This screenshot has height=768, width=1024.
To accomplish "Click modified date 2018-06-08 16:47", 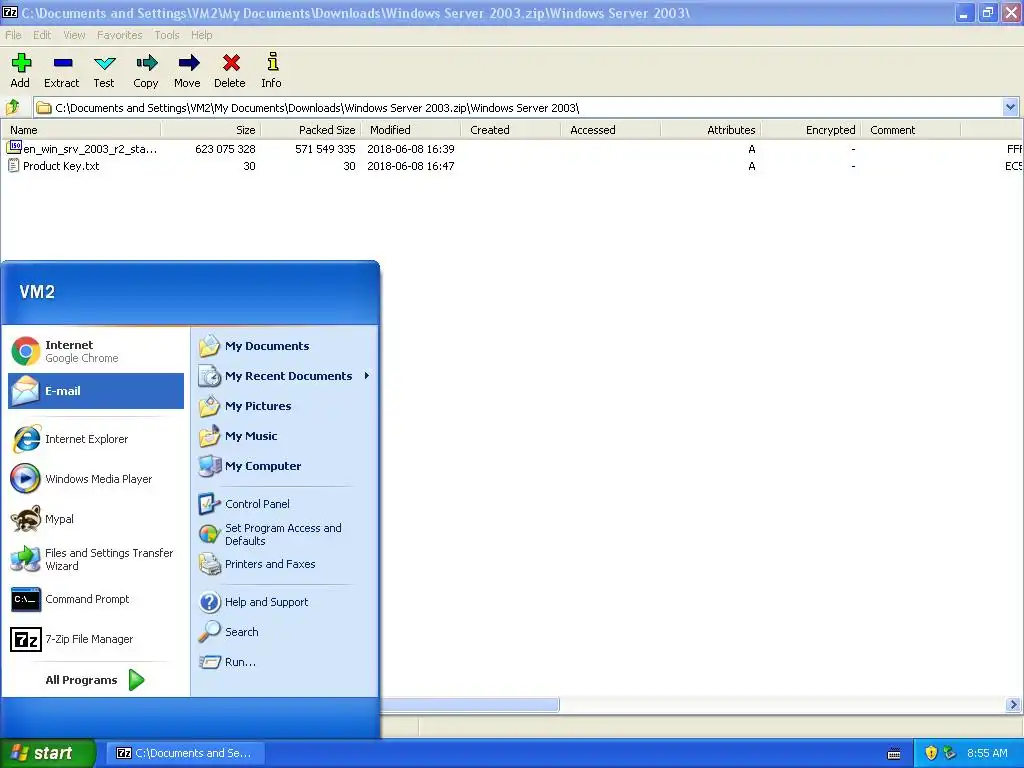I will 410,166.
